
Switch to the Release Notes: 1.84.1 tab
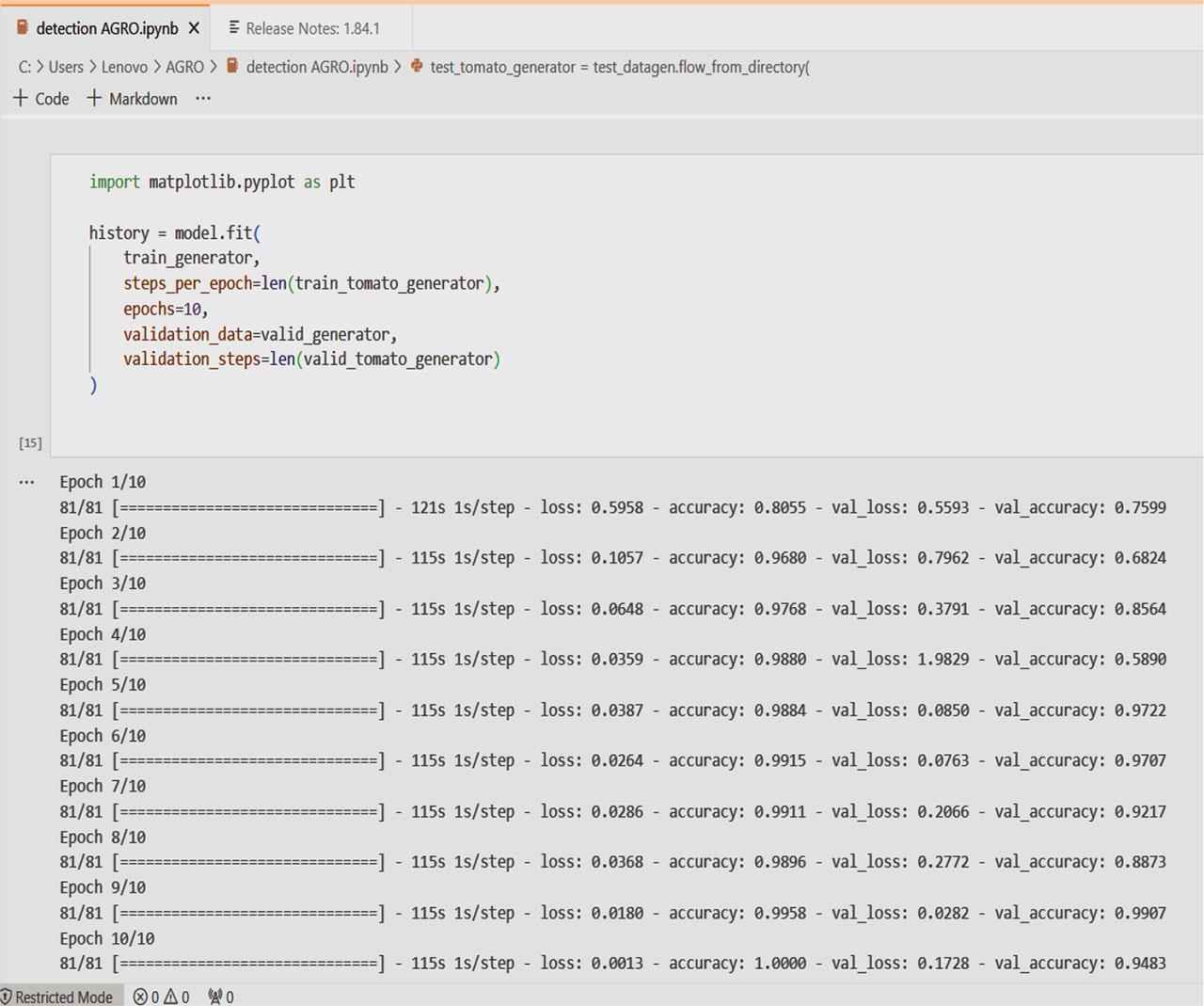click(x=312, y=28)
